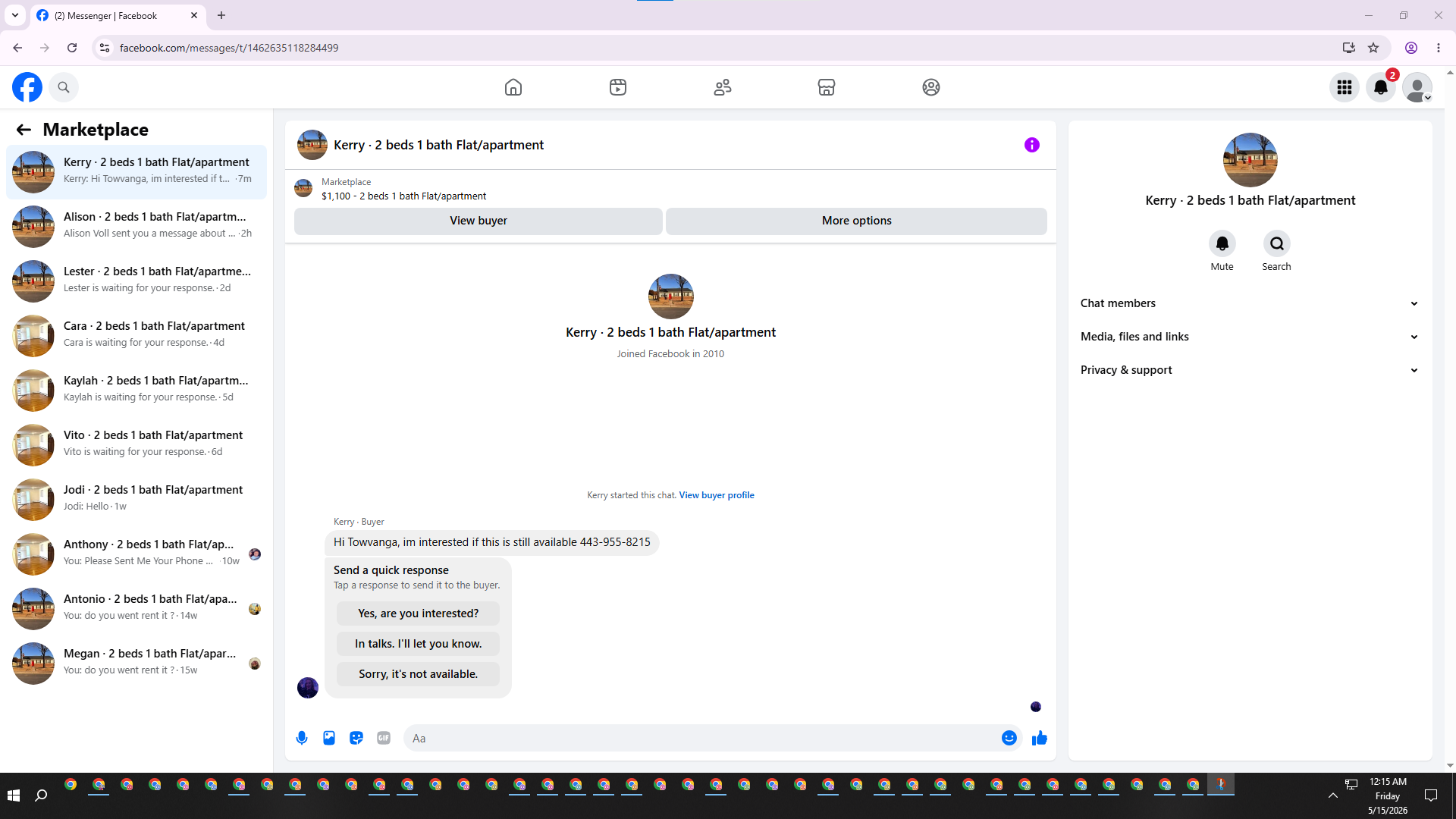Open the apps grid menu
1456x819 pixels.
click(1345, 87)
